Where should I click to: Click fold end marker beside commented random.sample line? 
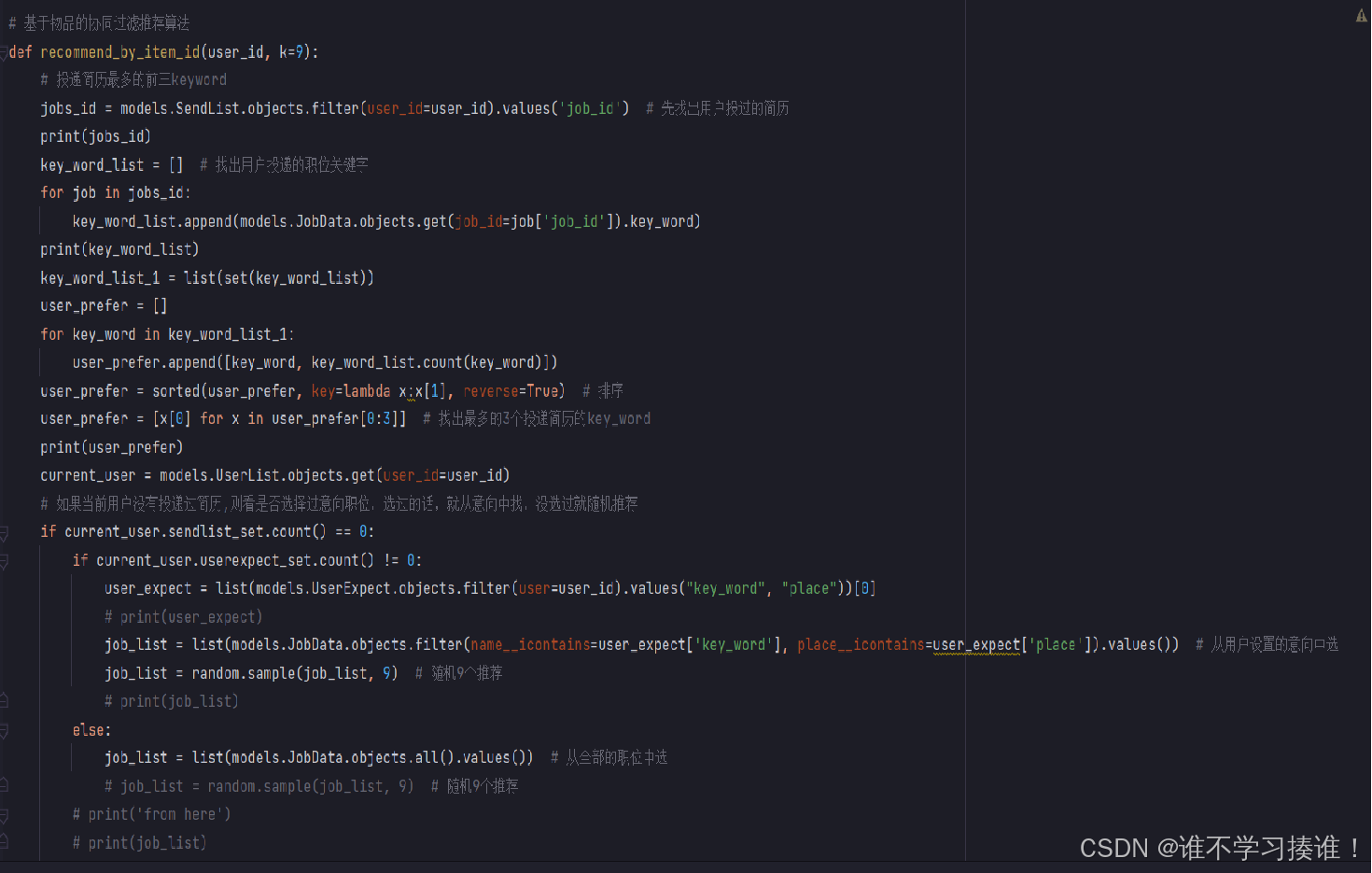coord(4,786)
